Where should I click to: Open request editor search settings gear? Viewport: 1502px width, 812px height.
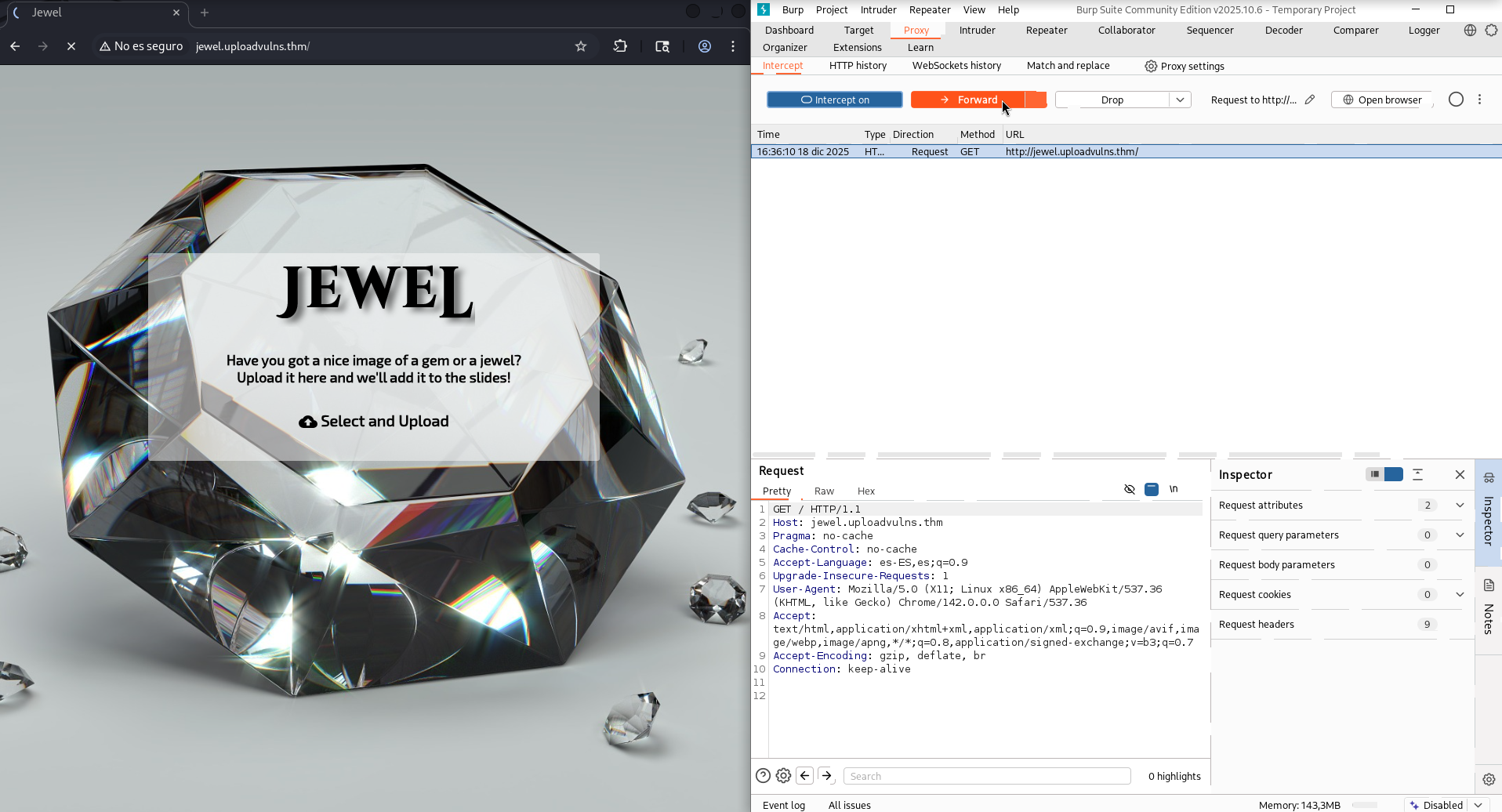tap(783, 776)
